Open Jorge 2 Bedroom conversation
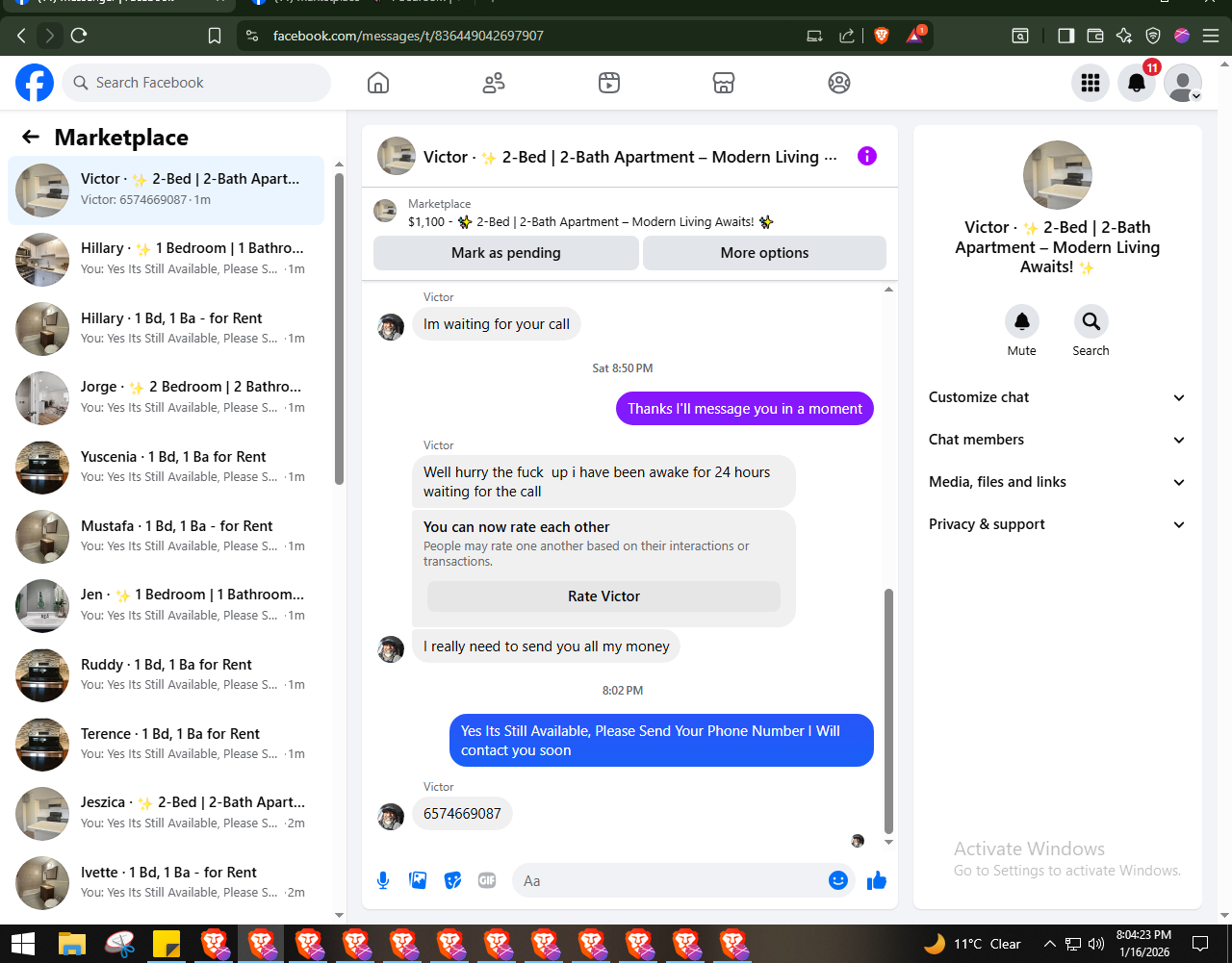Viewport: 1232px width, 963px height. coord(166,397)
